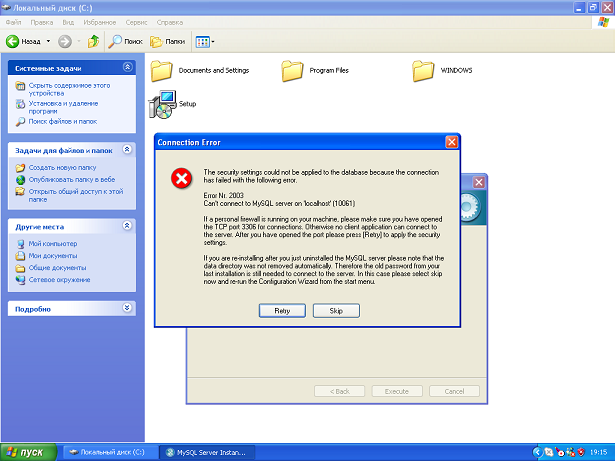Image resolution: width=615 pixels, height=461 pixels.
Task: Collapse the Другие места panel
Action: pyautogui.click(x=127, y=226)
